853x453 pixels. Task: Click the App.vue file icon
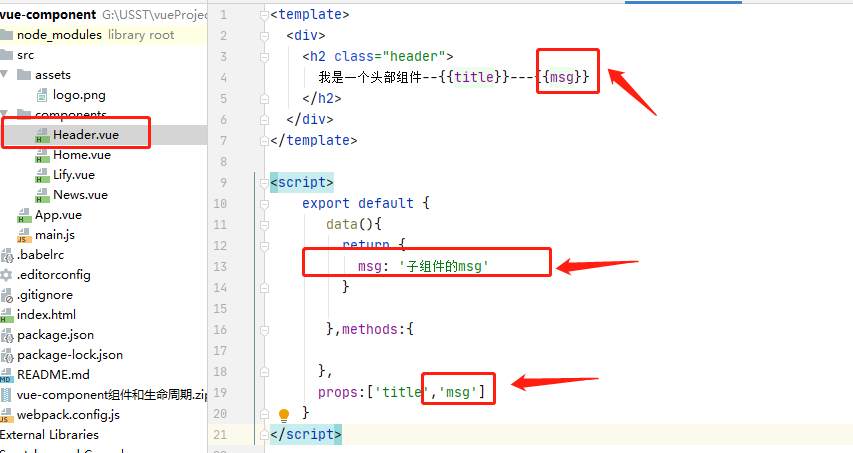(24, 216)
